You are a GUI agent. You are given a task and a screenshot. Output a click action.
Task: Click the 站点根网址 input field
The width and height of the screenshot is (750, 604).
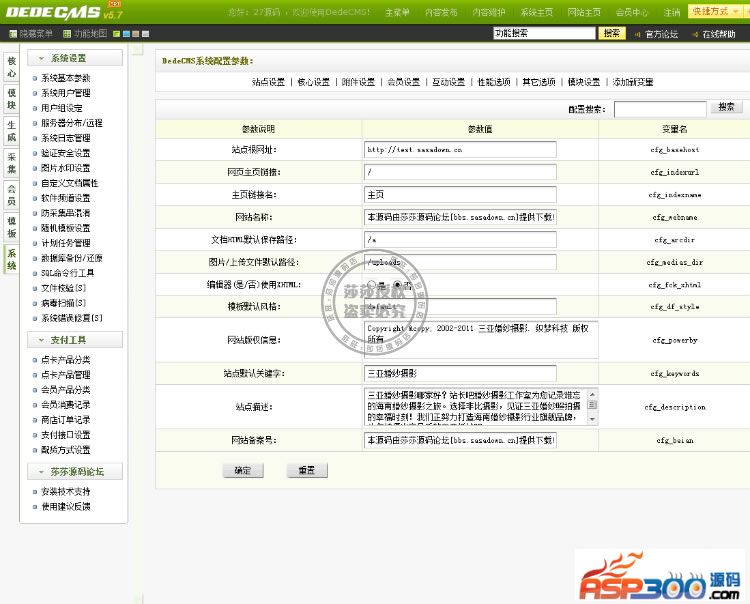pos(460,150)
